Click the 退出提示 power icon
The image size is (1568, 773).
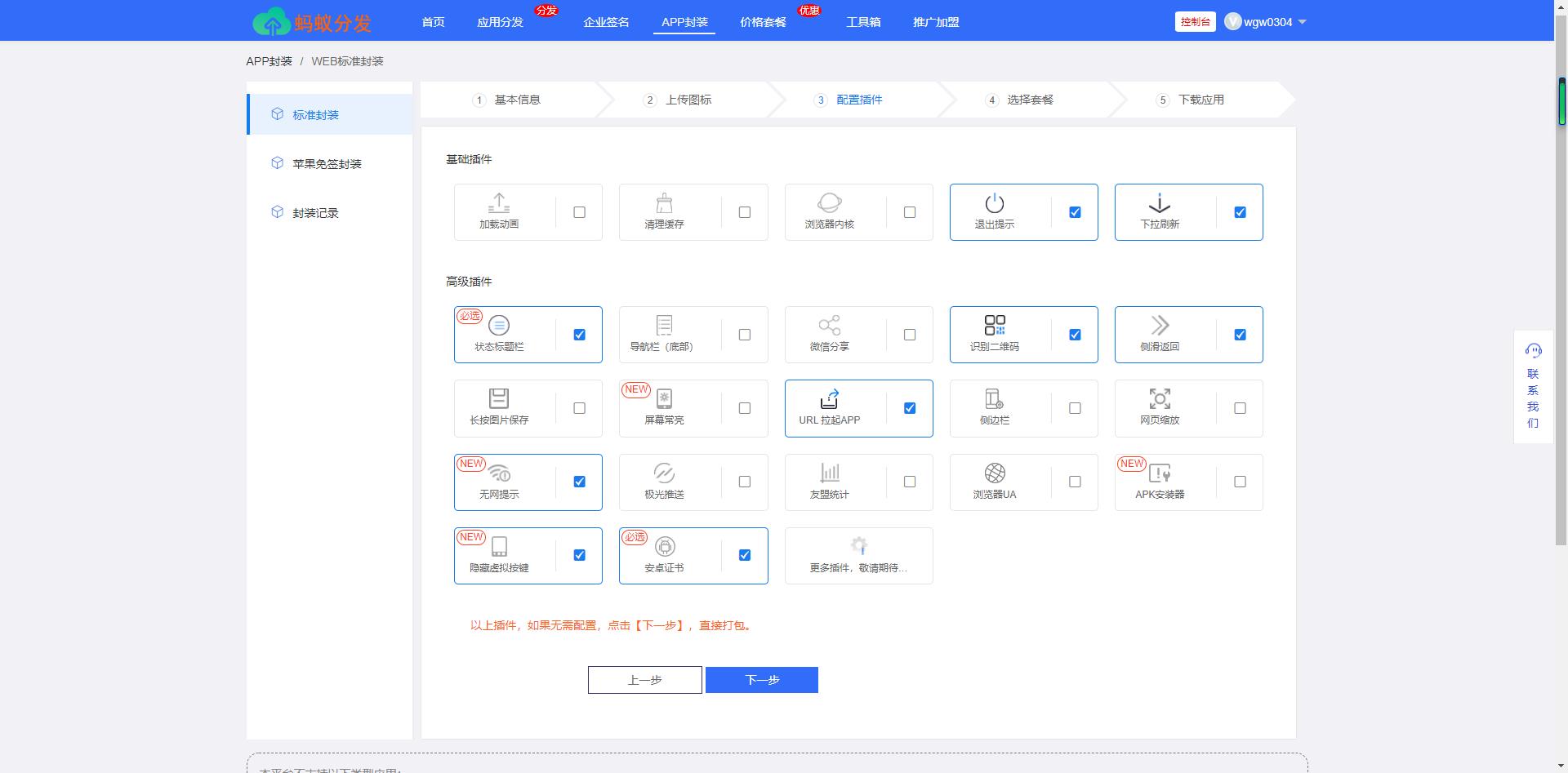(994, 202)
